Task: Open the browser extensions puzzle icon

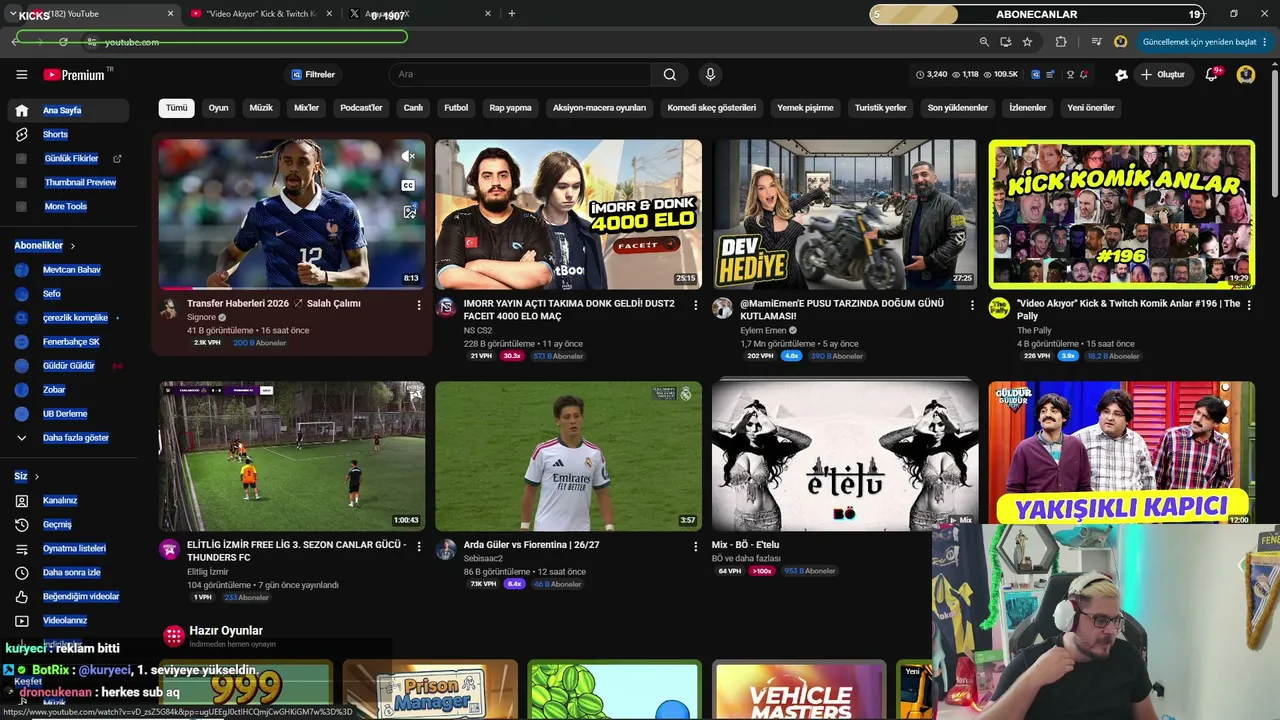Action: click(x=1061, y=42)
